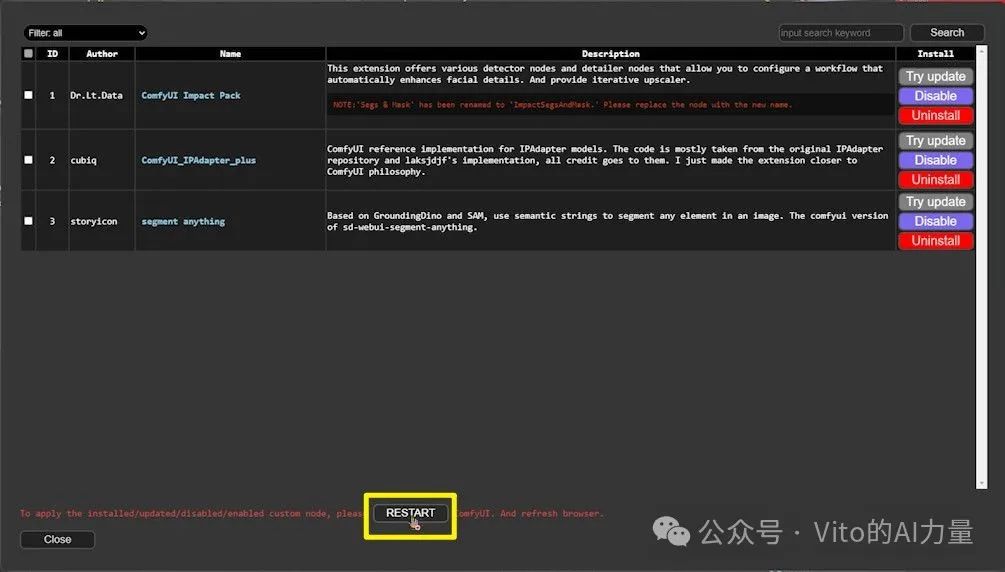
Task: Close the custom nodes manager dialog
Action: coord(58,539)
